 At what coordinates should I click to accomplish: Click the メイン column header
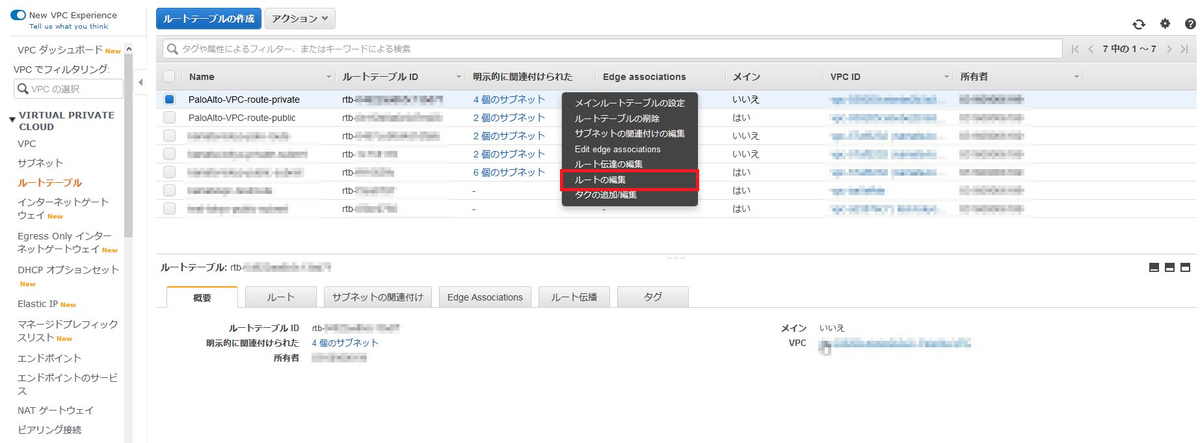(x=746, y=77)
